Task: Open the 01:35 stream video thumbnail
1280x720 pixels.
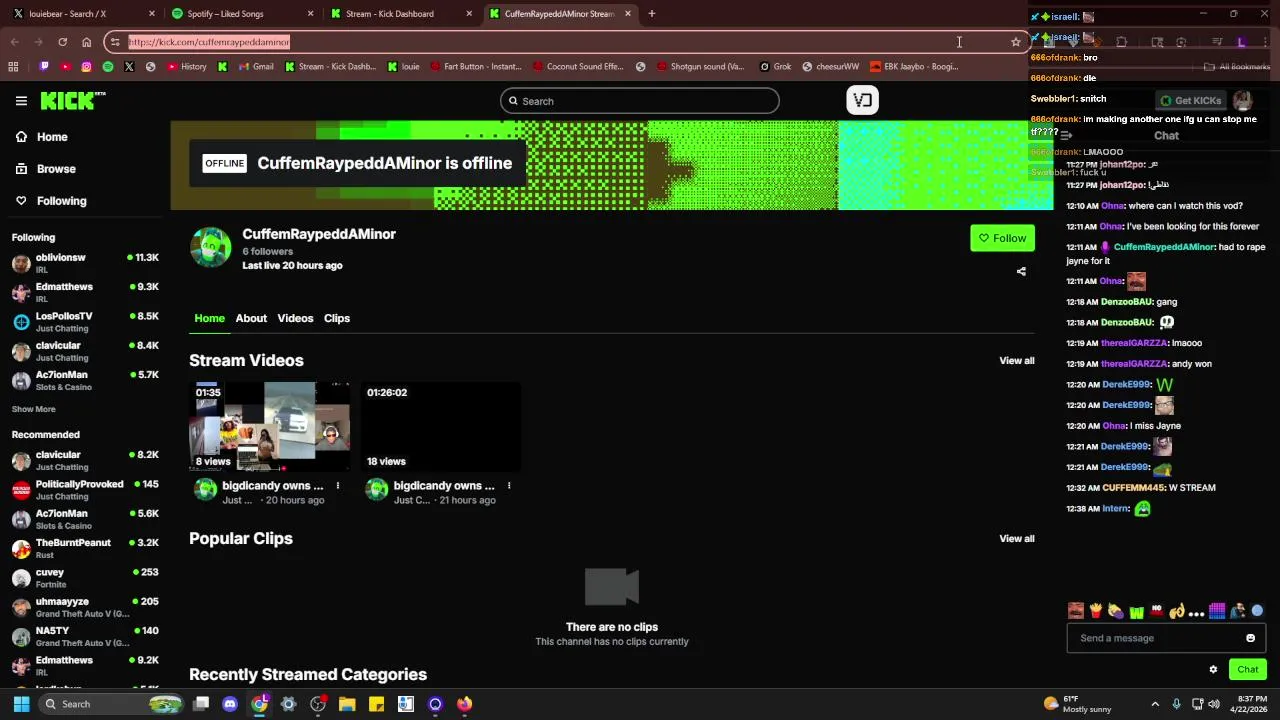Action: [270, 427]
